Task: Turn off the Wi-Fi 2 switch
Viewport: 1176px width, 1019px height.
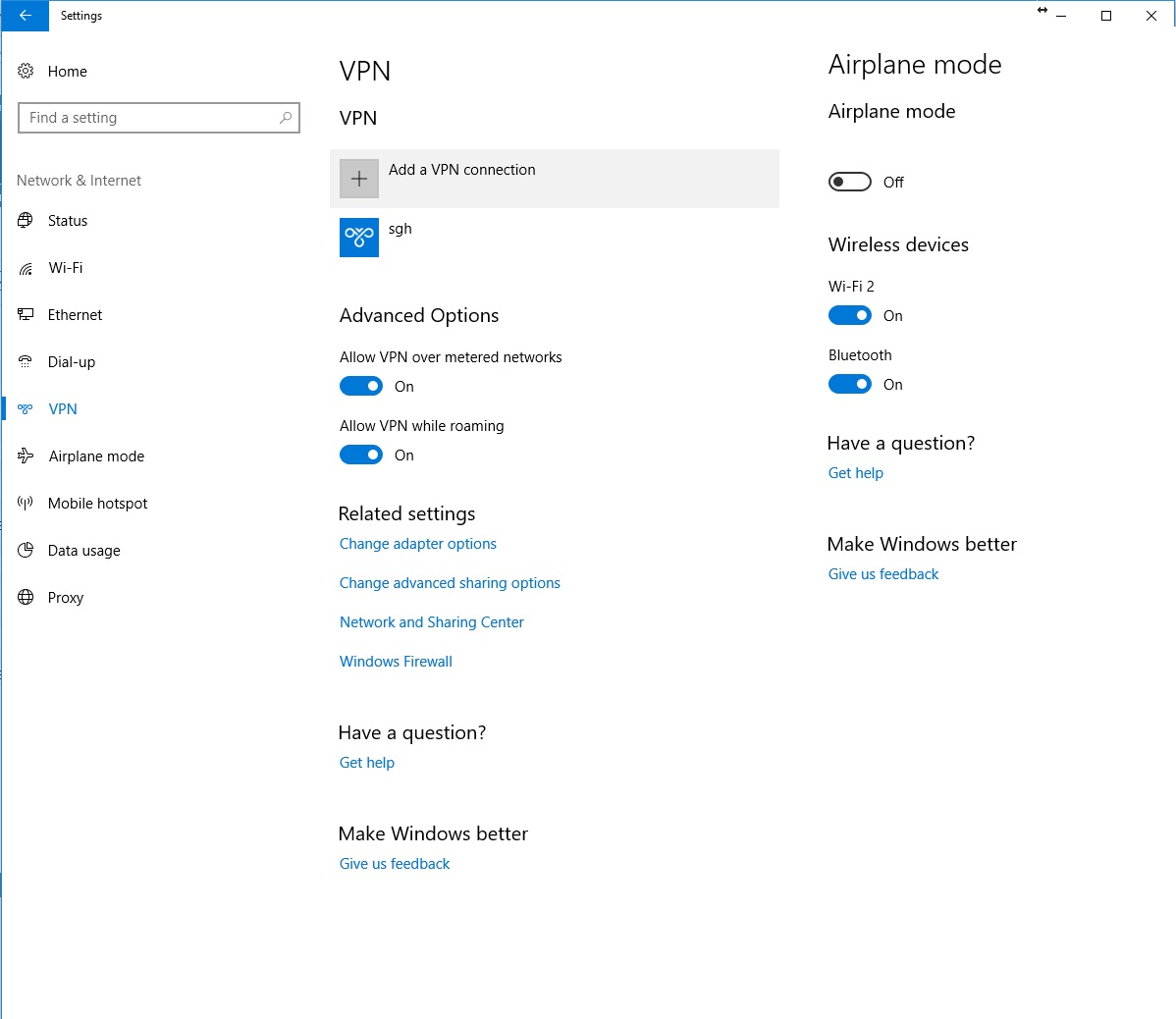Action: click(850, 316)
